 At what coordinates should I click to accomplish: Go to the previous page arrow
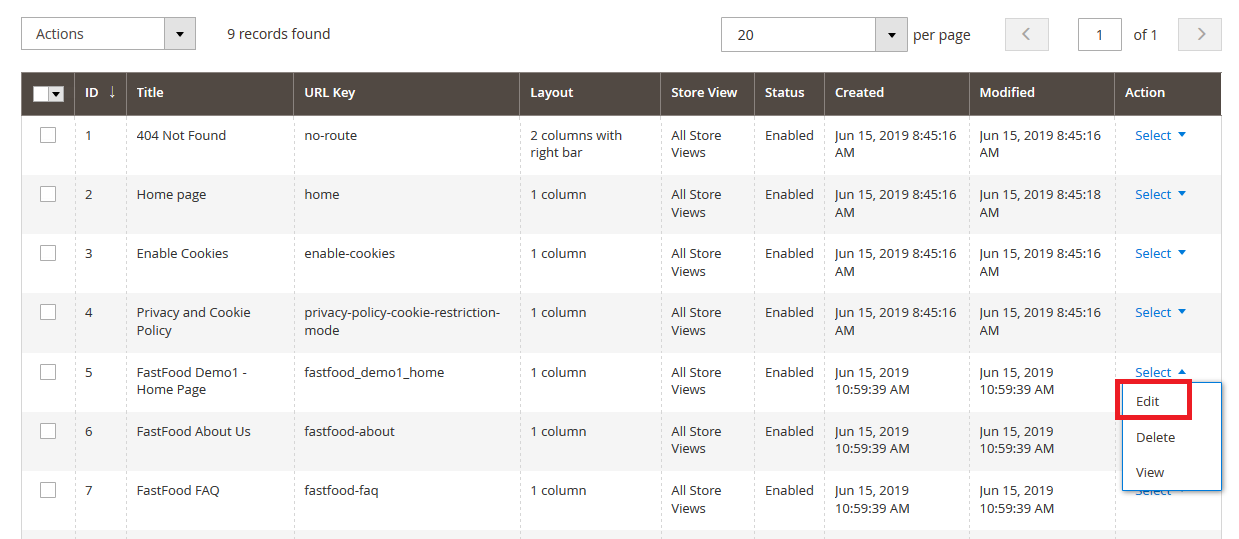pos(1026,34)
